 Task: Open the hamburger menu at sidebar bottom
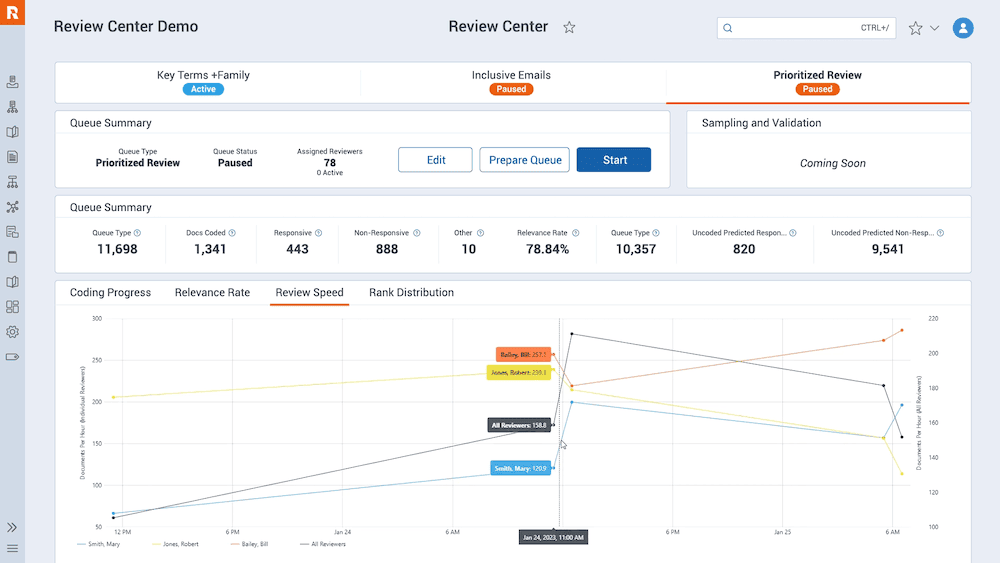point(12,548)
